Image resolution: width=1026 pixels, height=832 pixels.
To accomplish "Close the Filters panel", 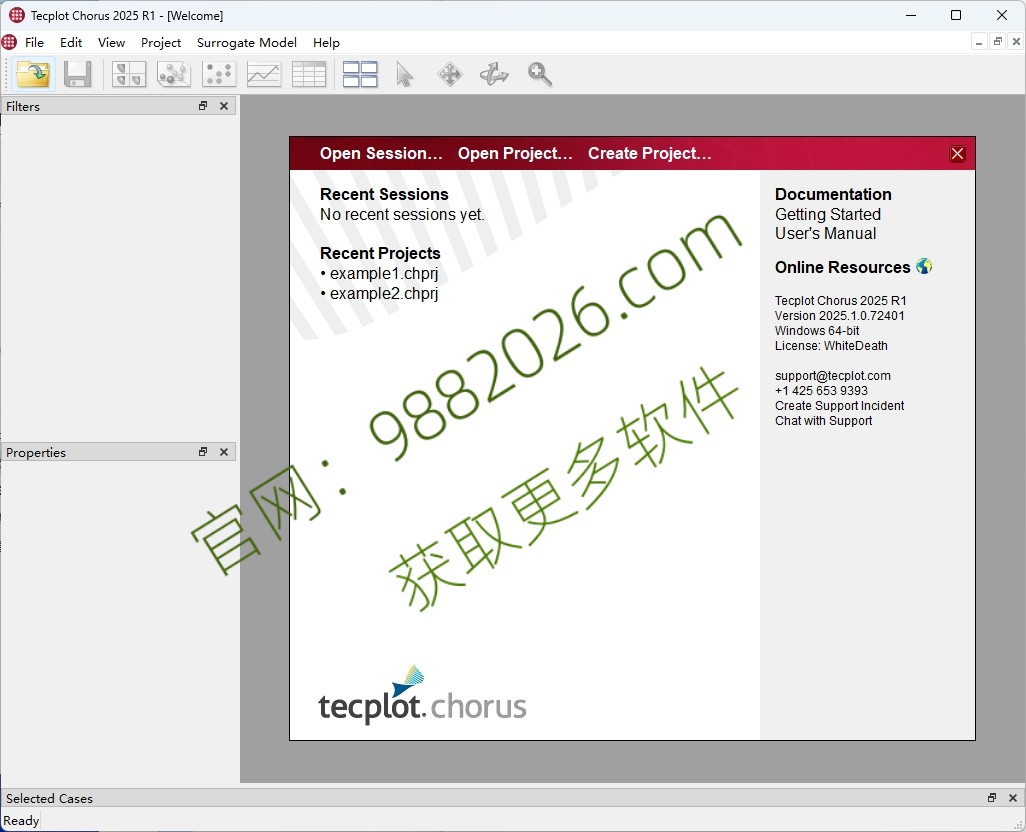I will point(224,106).
